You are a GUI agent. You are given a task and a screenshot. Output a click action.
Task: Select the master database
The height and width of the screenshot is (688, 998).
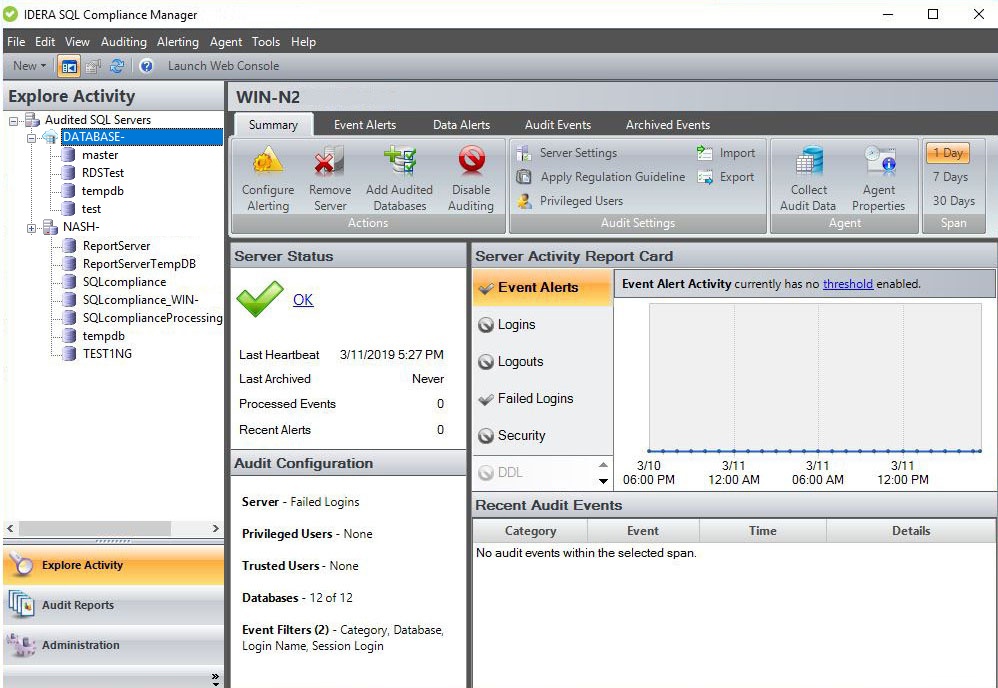coord(100,155)
